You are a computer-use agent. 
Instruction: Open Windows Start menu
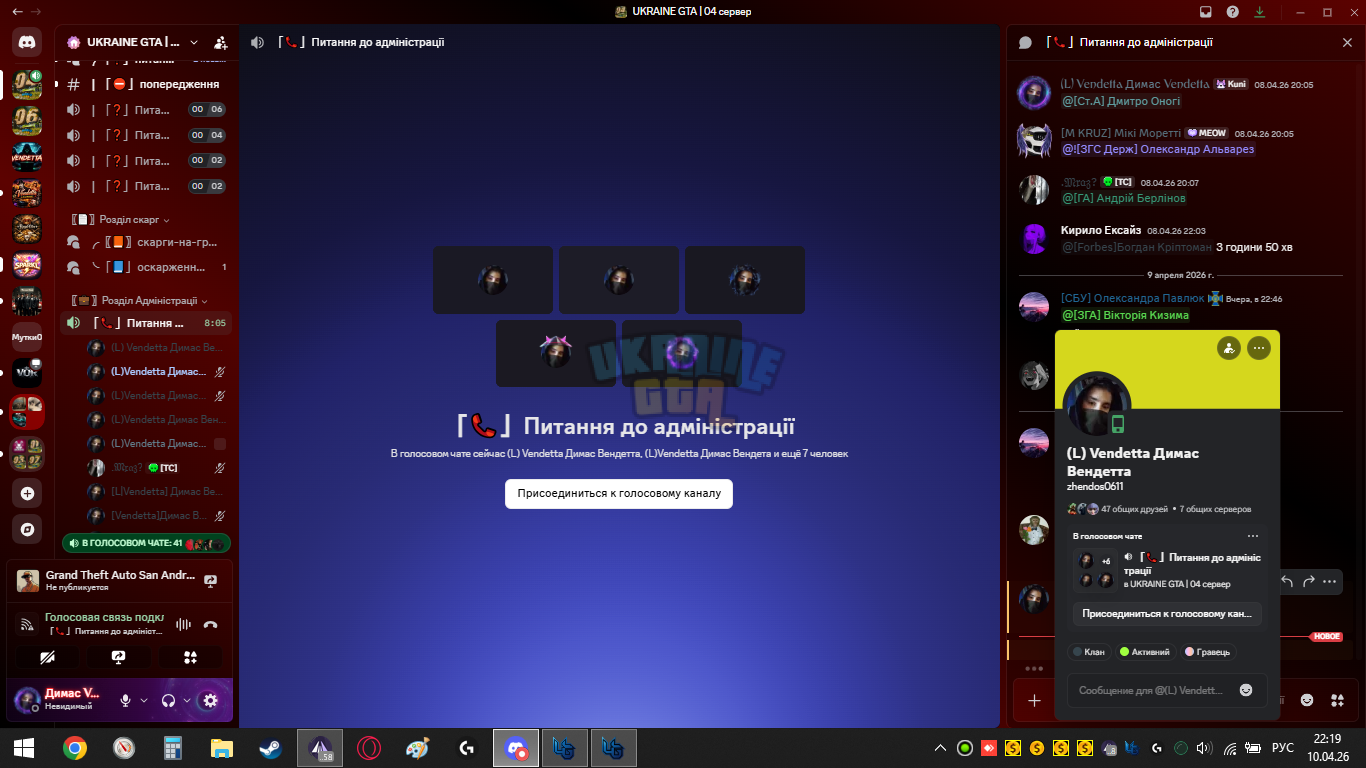pyautogui.click(x=24, y=748)
